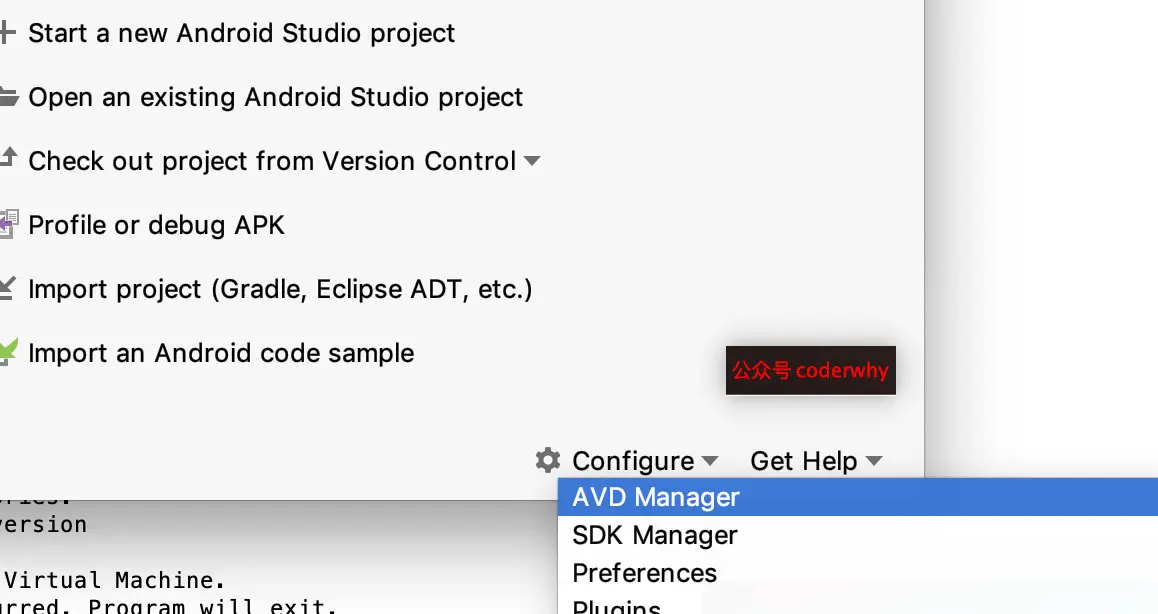Select Profile or debug APK
The height and width of the screenshot is (614, 1158).
tap(157, 225)
